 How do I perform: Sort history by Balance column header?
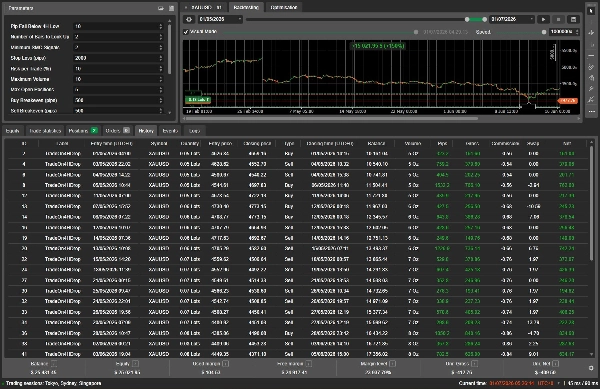tap(377, 143)
